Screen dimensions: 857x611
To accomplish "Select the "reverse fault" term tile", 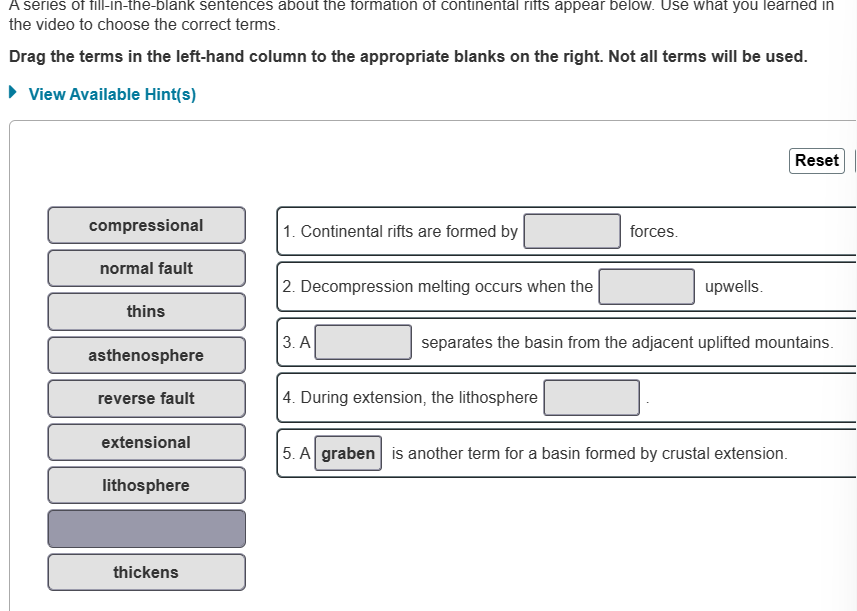I will tap(146, 398).
